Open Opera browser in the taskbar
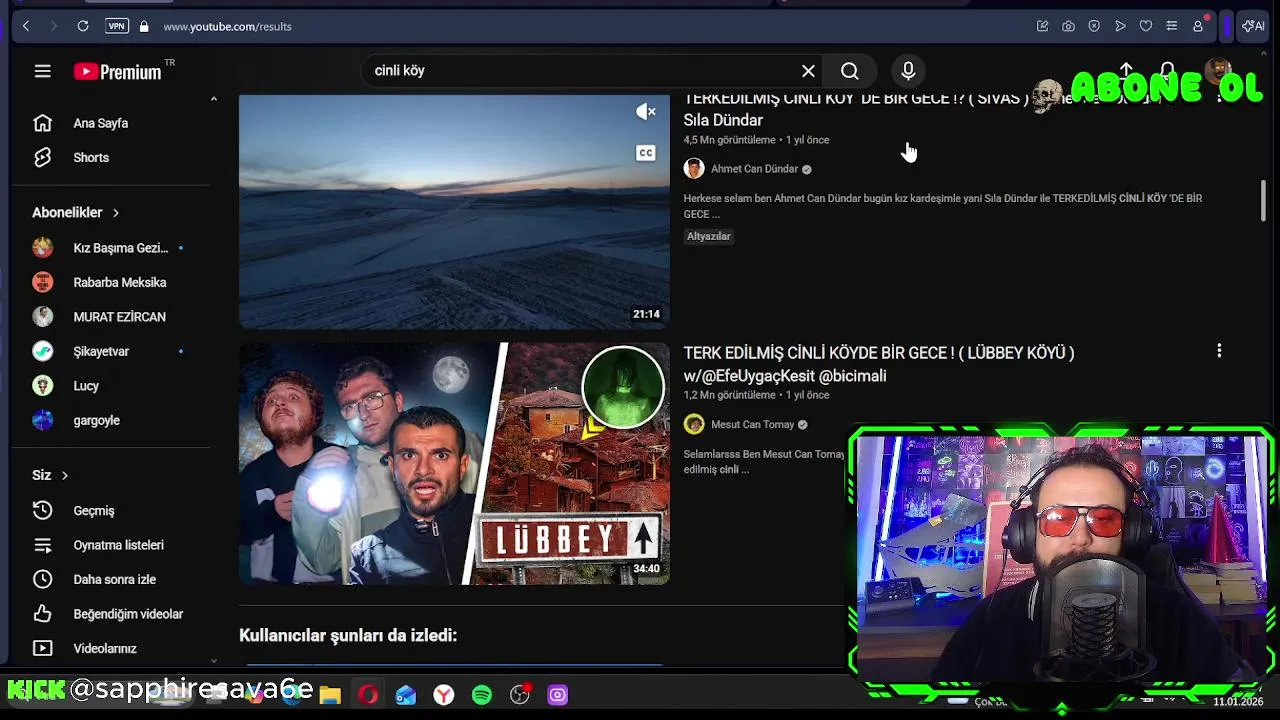Image resolution: width=1280 pixels, height=720 pixels. pos(368,695)
